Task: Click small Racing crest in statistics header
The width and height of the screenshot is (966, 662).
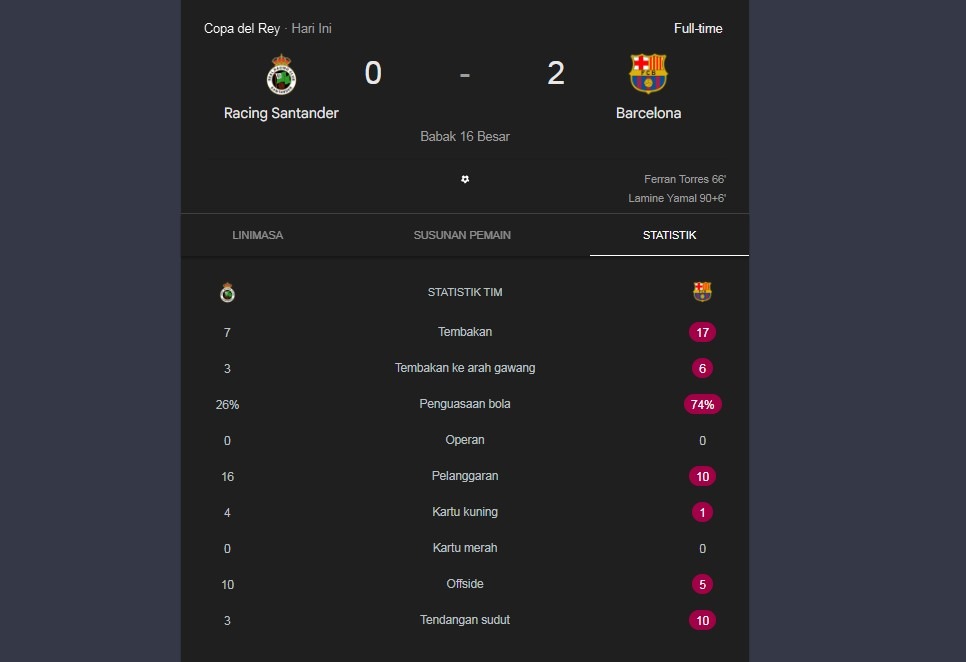Action: 227,293
